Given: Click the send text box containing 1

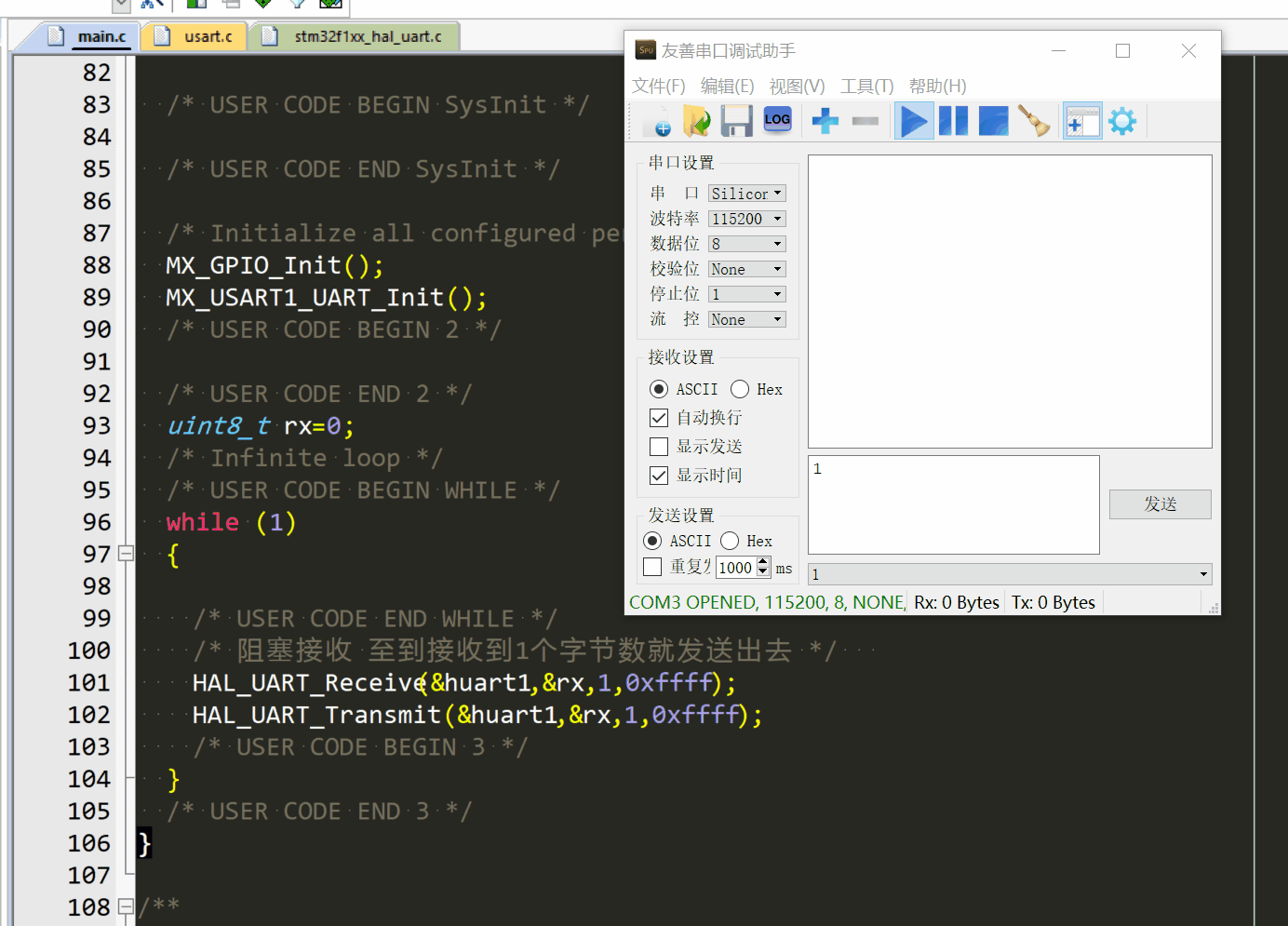Looking at the screenshot, I should click(x=954, y=504).
